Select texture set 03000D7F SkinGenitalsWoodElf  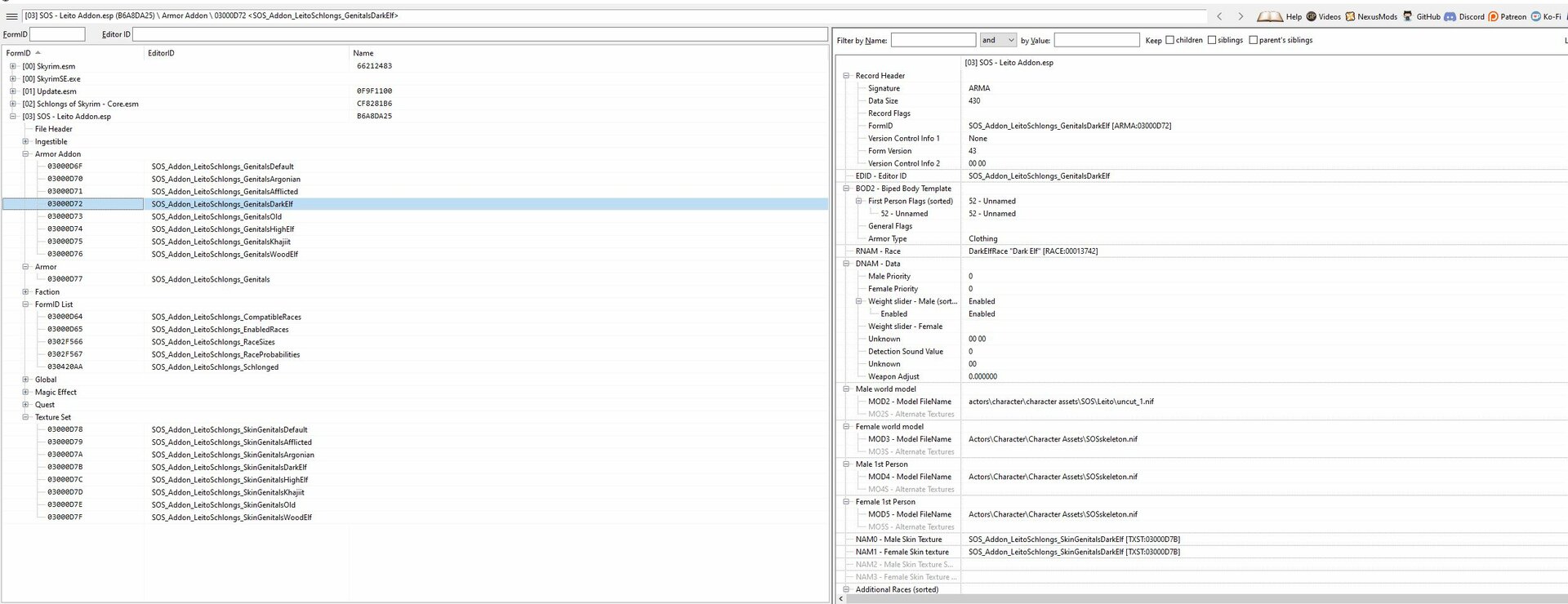[x=415, y=517]
